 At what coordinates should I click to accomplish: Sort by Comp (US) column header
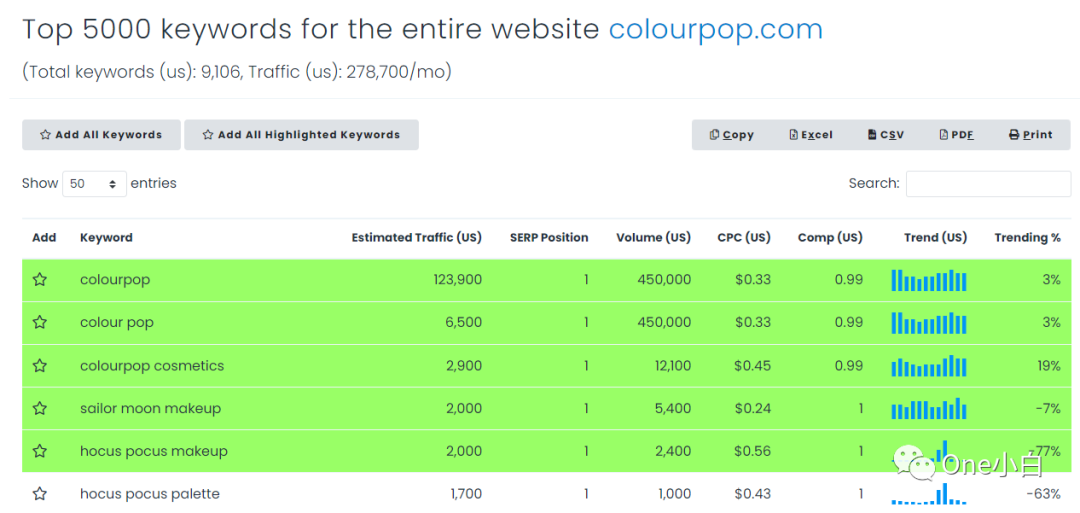point(830,238)
